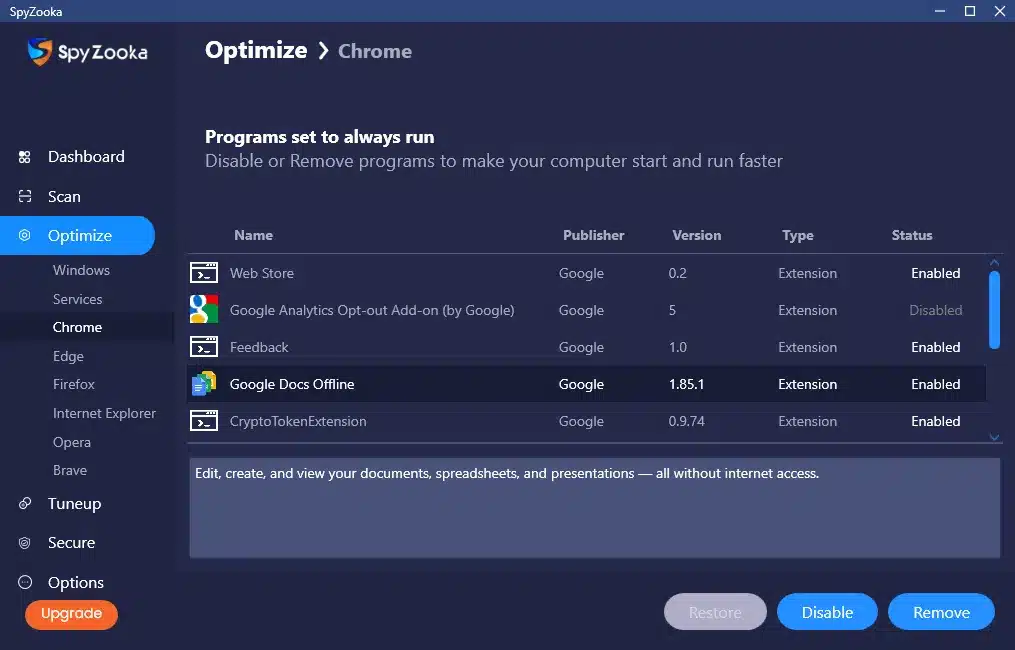This screenshot has width=1015, height=650.
Task: Click the Web Store extension icon
Action: [x=204, y=273]
